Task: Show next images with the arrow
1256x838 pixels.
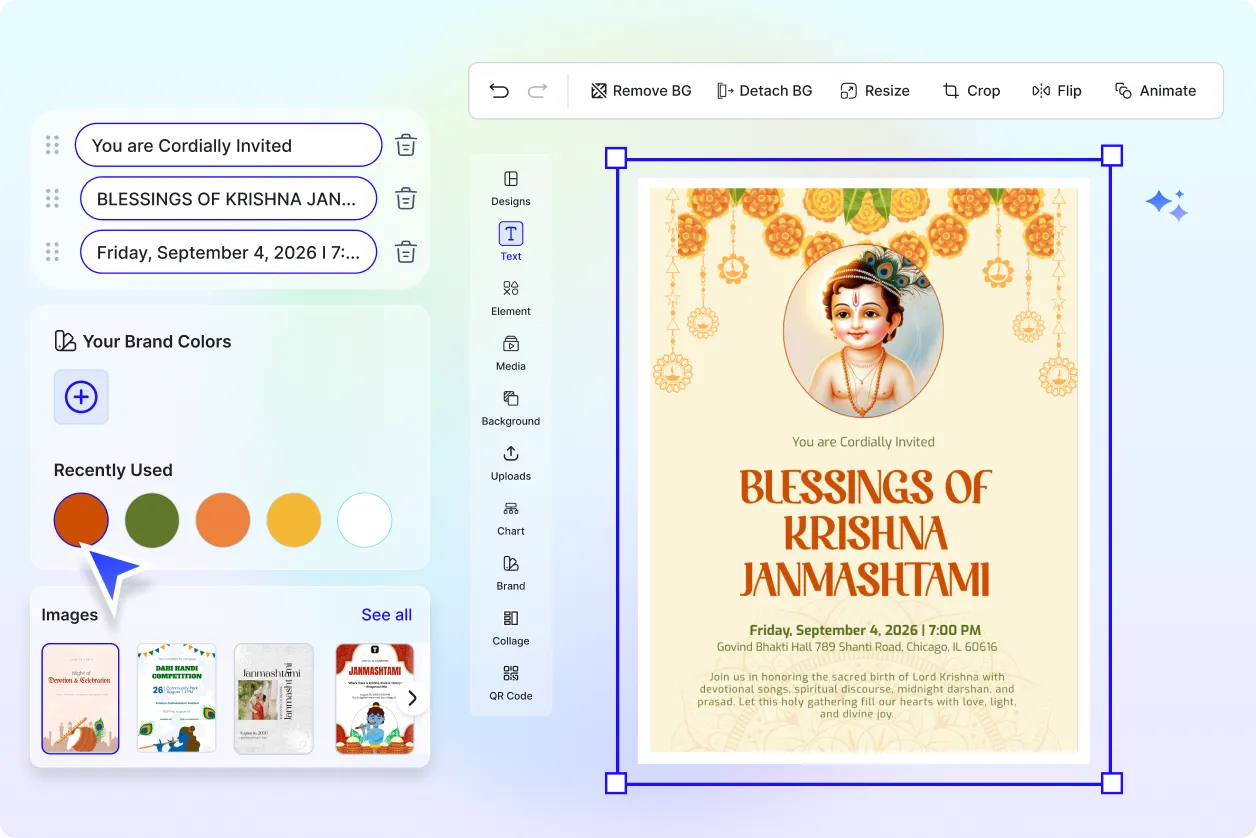Action: (x=411, y=698)
